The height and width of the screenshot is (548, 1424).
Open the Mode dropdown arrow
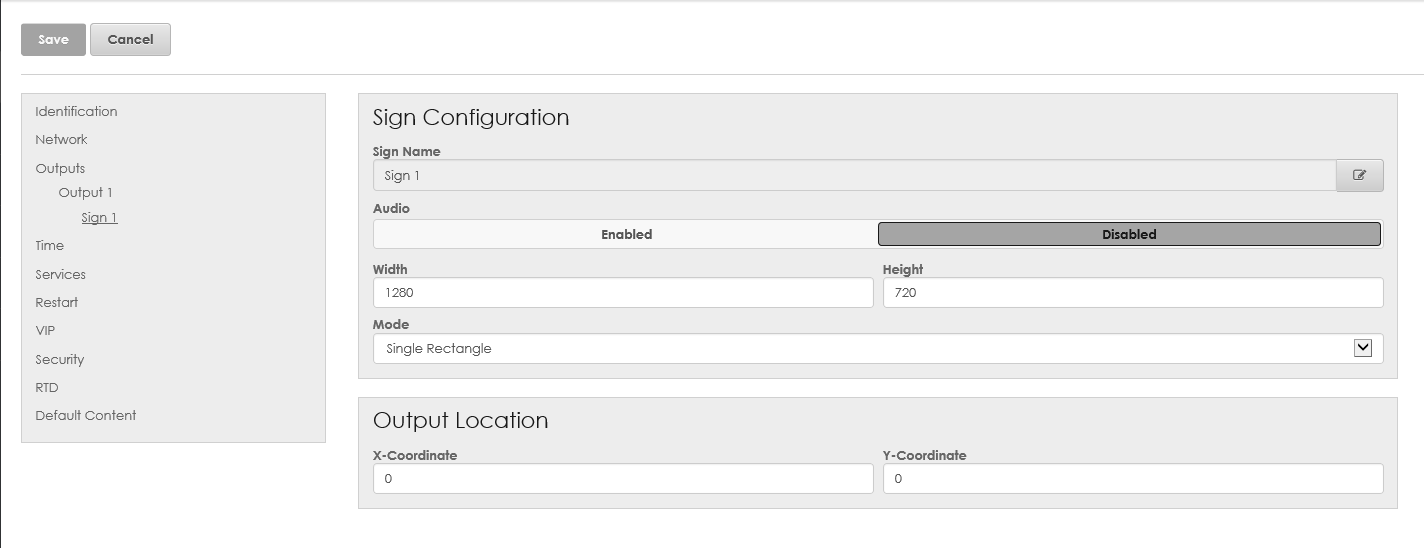click(x=1362, y=348)
